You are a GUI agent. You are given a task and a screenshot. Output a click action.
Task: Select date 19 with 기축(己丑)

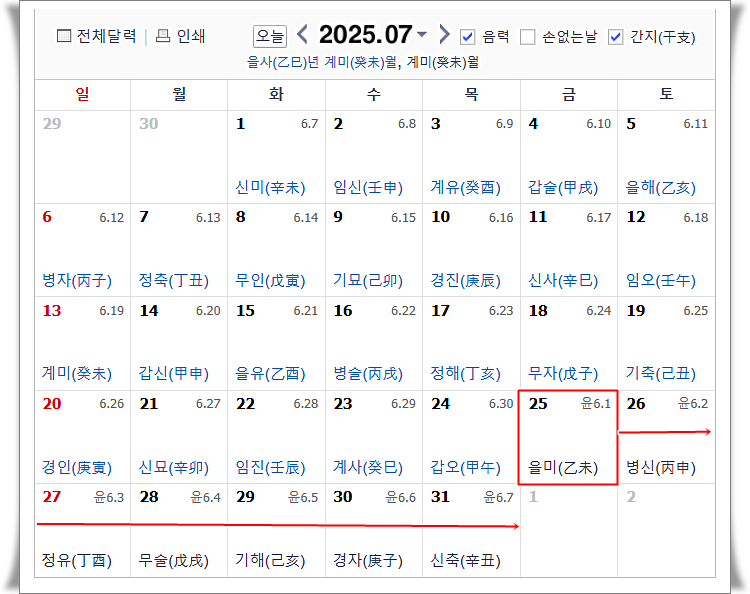click(666, 343)
